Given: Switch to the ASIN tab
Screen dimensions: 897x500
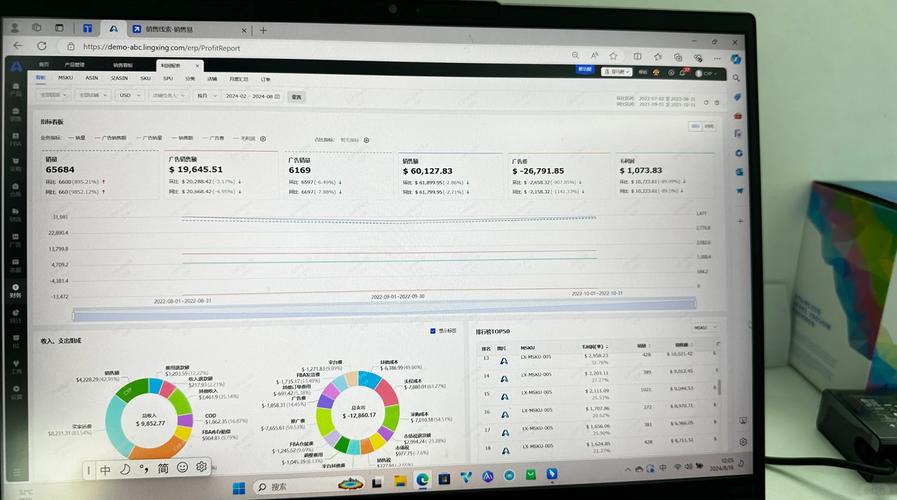Looking at the screenshot, I should coord(92,78).
